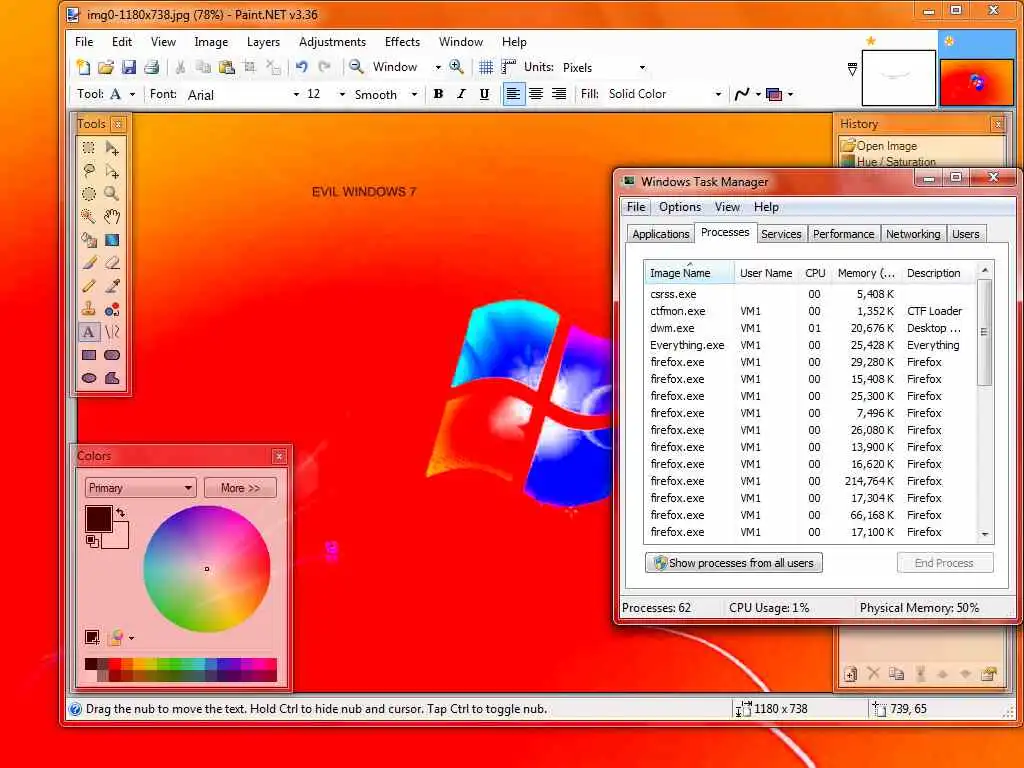1024x768 pixels.
Task: Click the Save floppy disk icon
Action: tap(129, 67)
